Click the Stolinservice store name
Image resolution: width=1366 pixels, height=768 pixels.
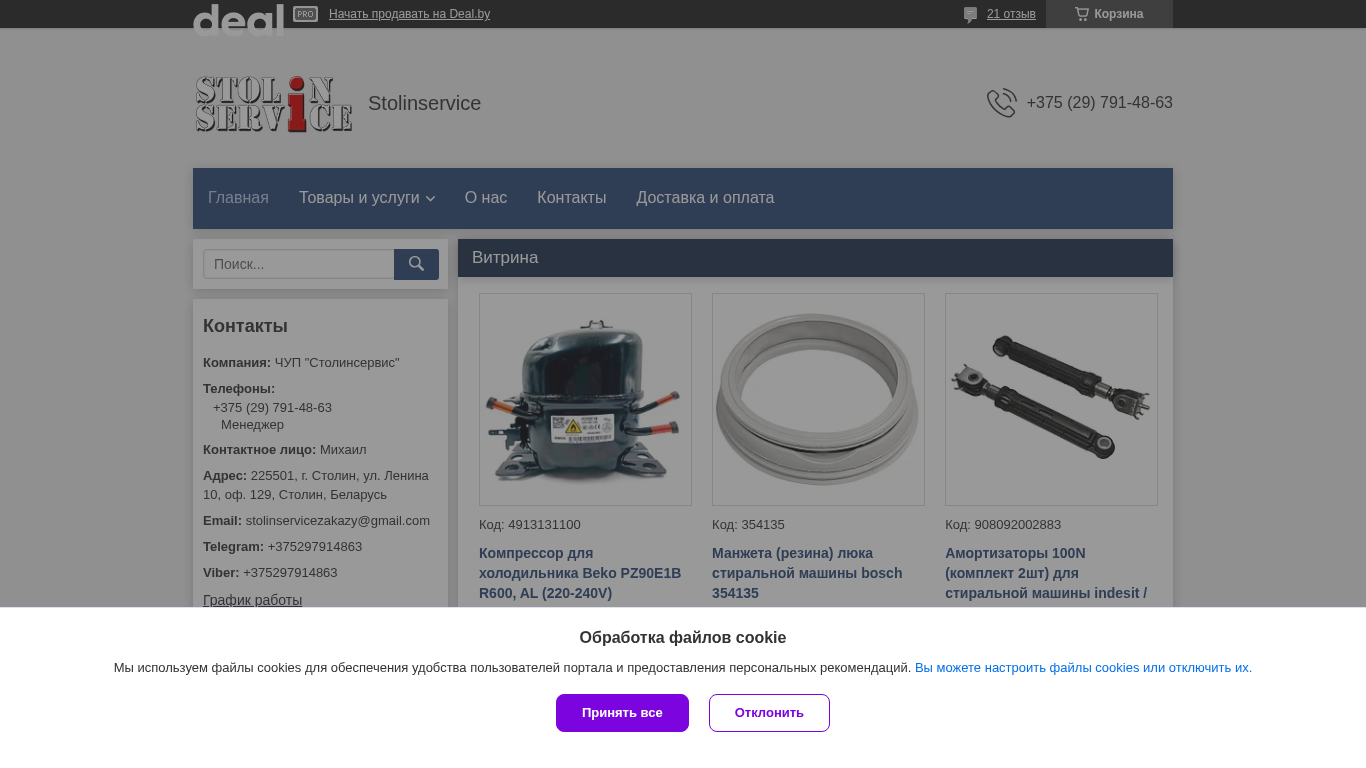click(x=424, y=103)
